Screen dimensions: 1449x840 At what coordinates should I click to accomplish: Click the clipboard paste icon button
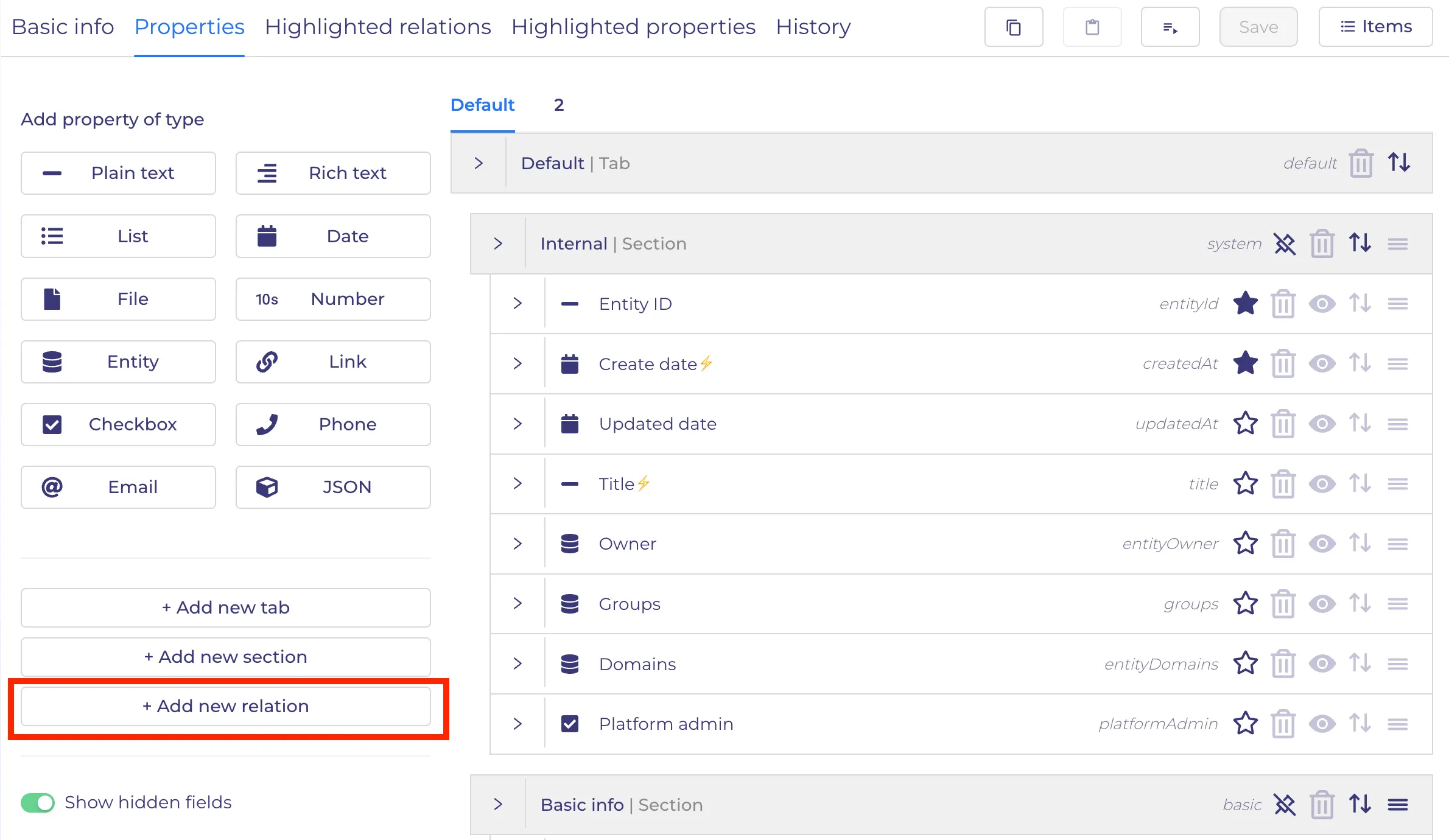pyautogui.click(x=1092, y=27)
